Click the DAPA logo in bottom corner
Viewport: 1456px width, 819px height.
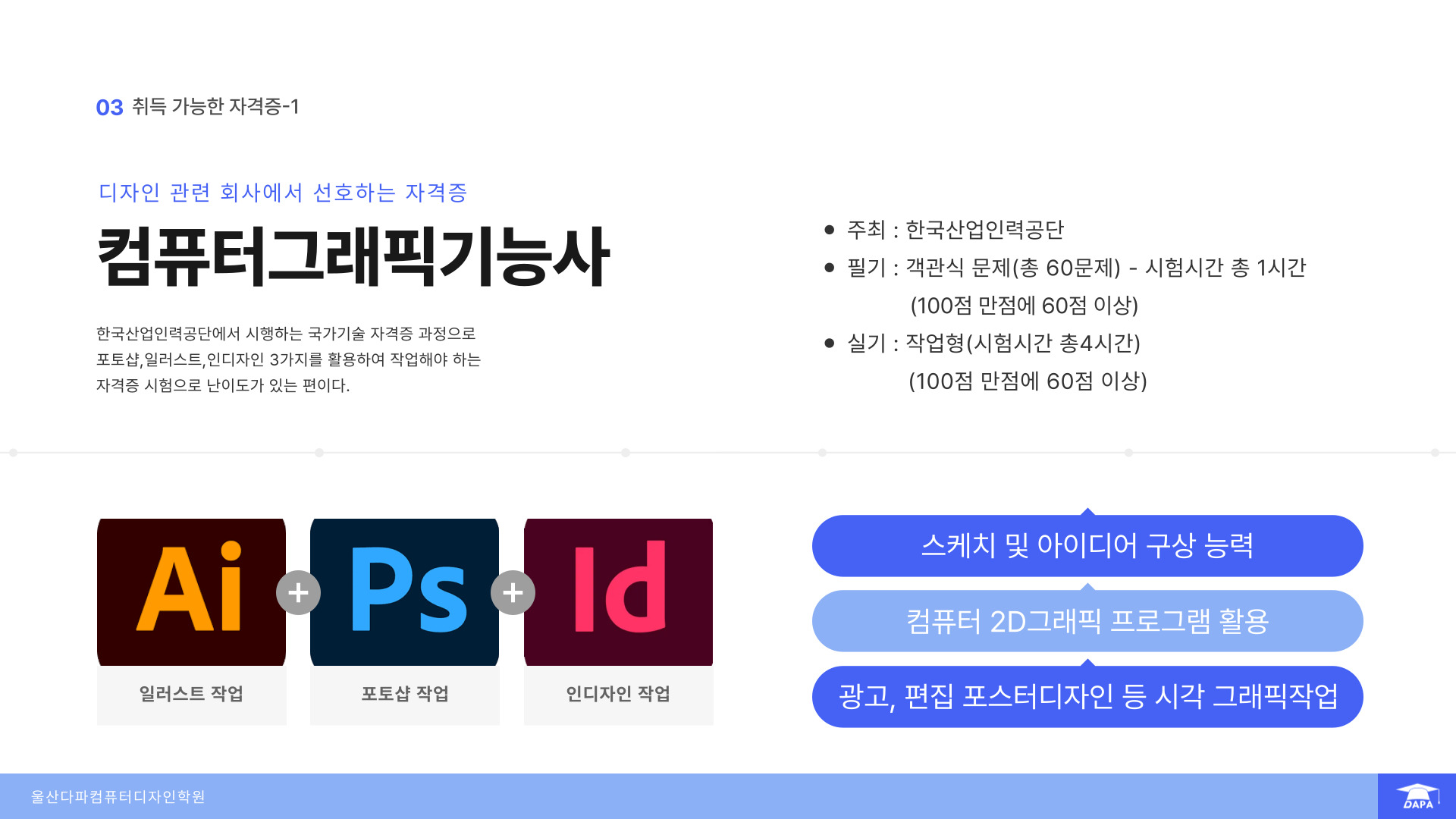1417,797
